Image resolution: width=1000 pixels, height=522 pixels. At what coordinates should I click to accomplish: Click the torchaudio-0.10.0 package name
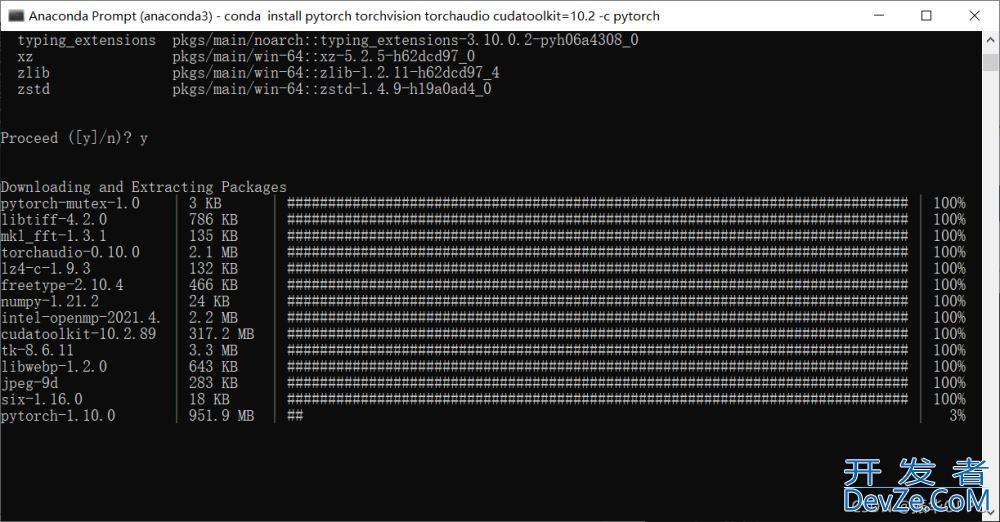[70, 252]
